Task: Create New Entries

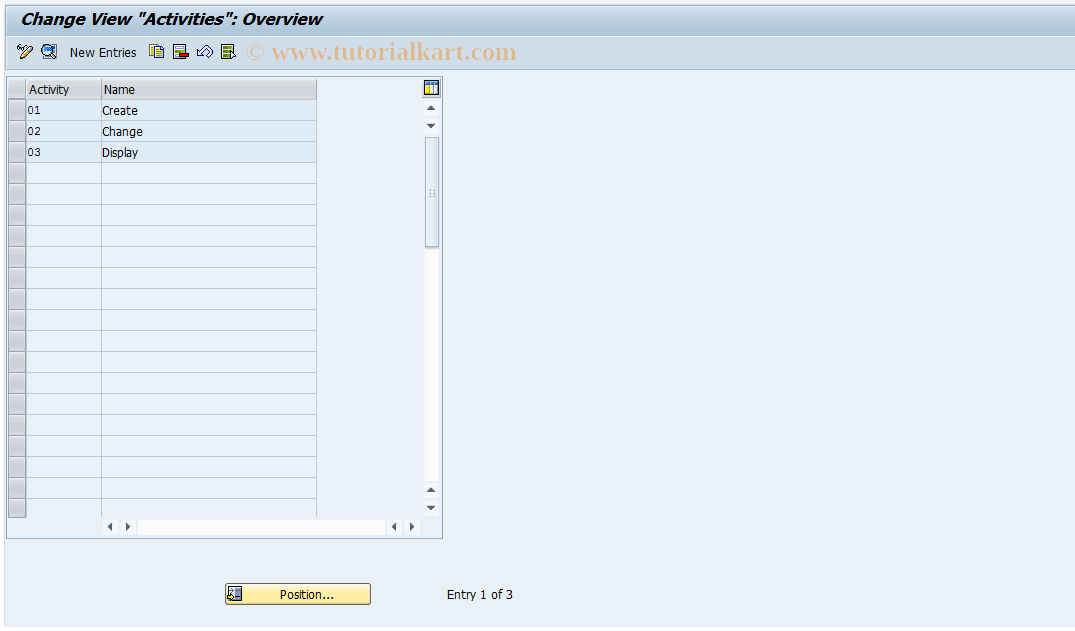Action: 103,53
